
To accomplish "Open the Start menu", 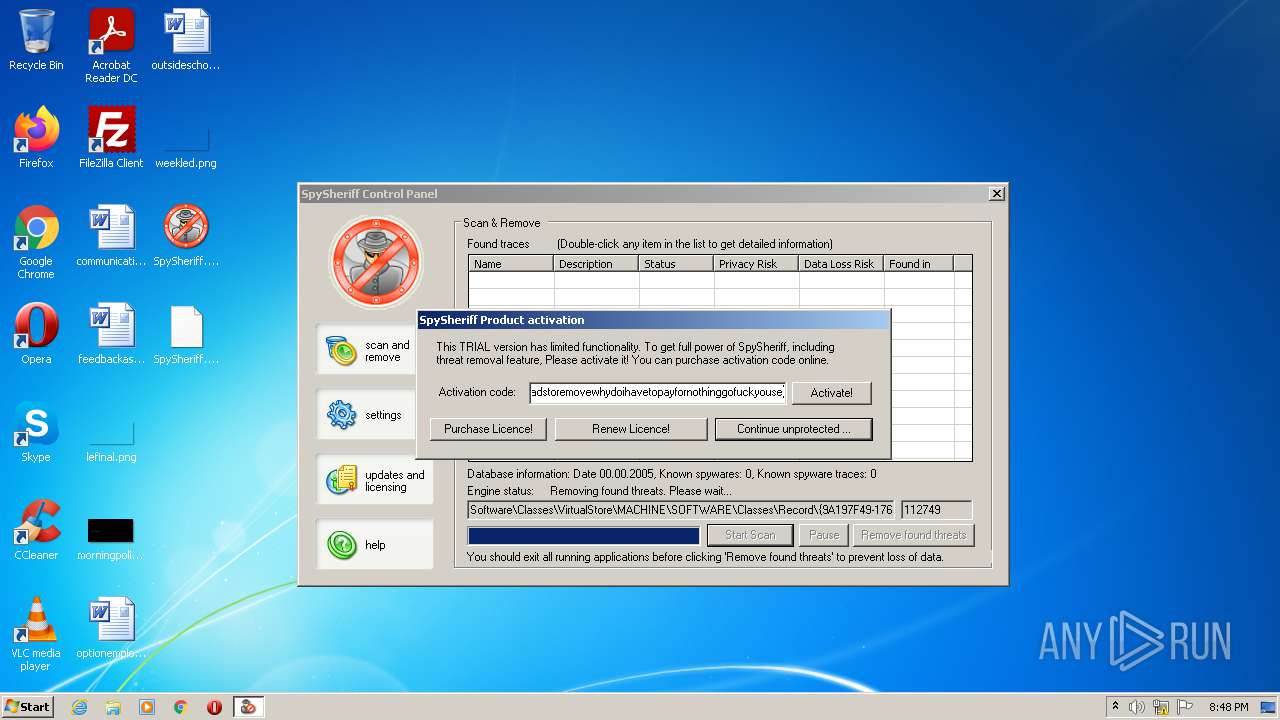I will (x=27, y=707).
